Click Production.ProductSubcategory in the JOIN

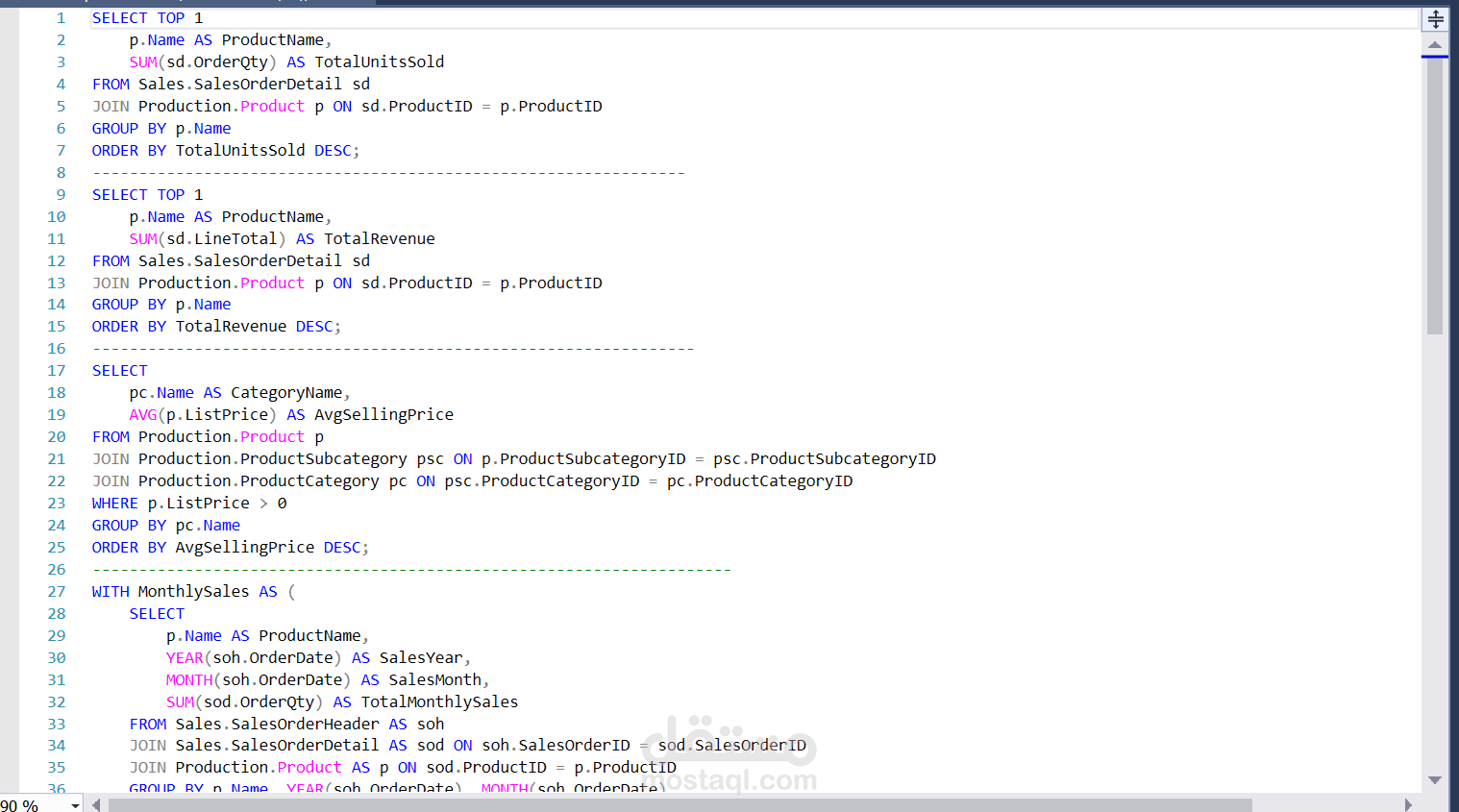[273, 459]
